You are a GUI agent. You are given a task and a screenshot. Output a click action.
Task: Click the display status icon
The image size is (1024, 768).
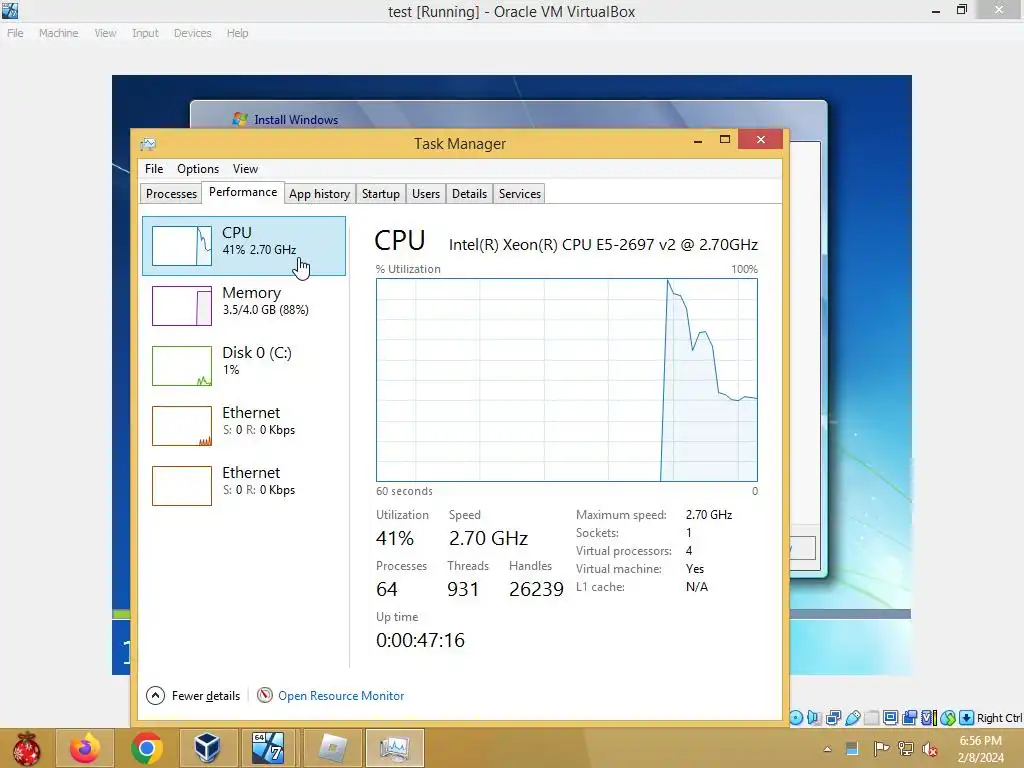pos(890,718)
